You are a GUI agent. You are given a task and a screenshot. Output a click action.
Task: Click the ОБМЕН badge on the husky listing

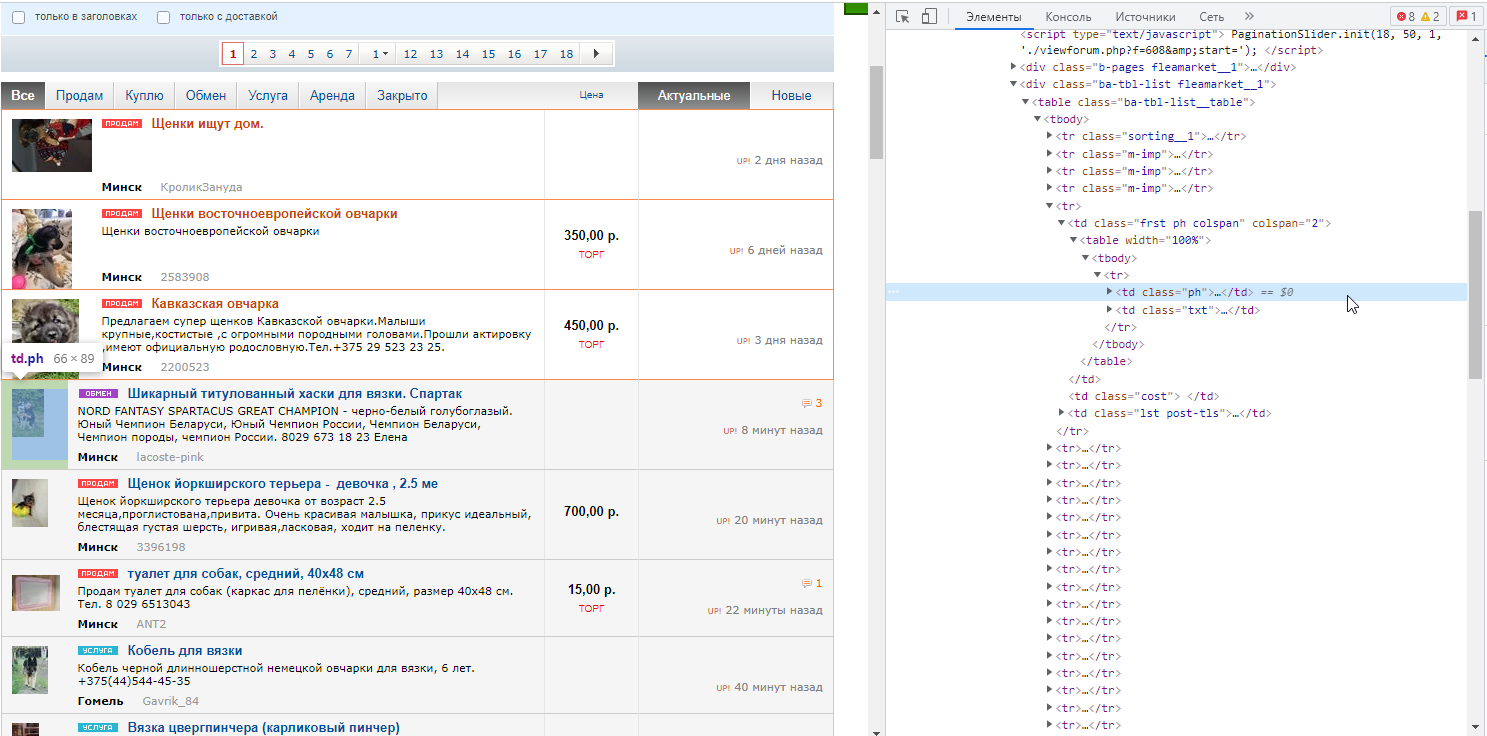(x=98, y=394)
